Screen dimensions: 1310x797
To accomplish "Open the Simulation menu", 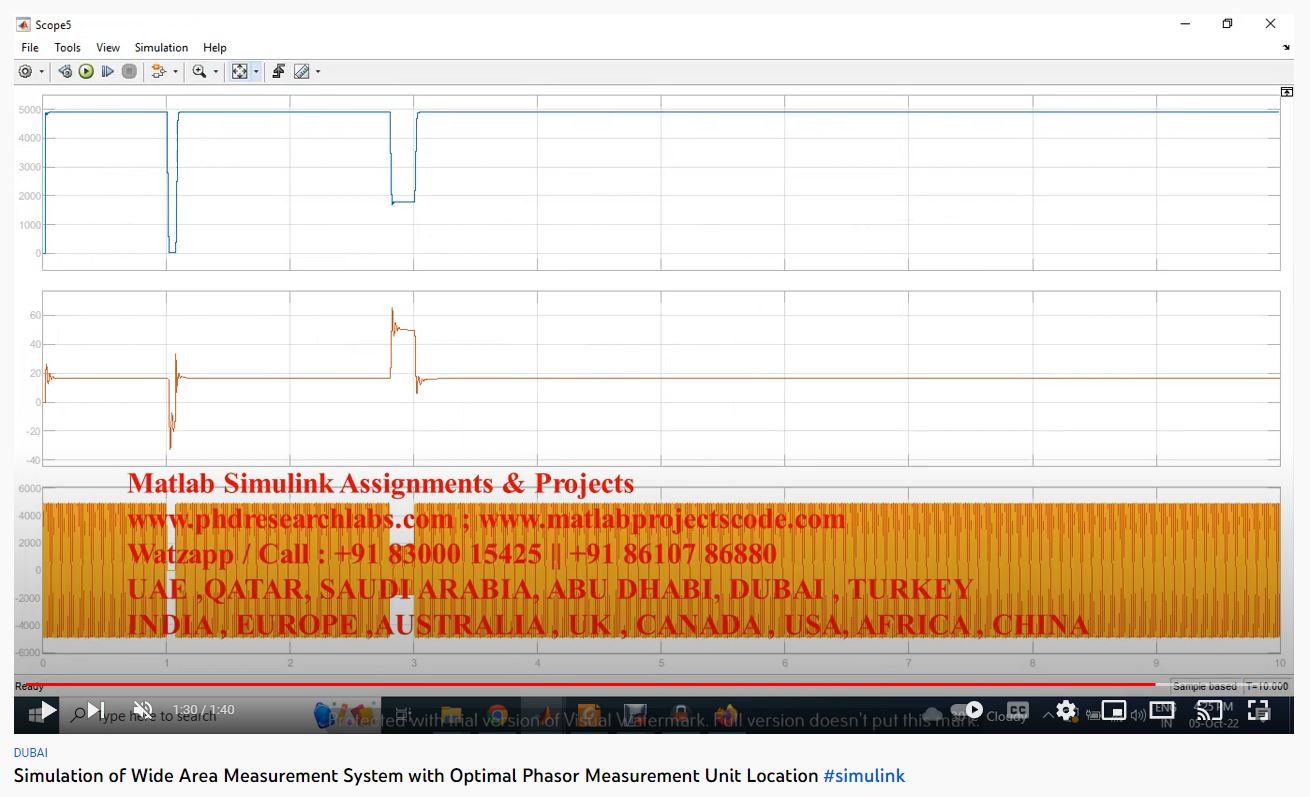I will 161,48.
